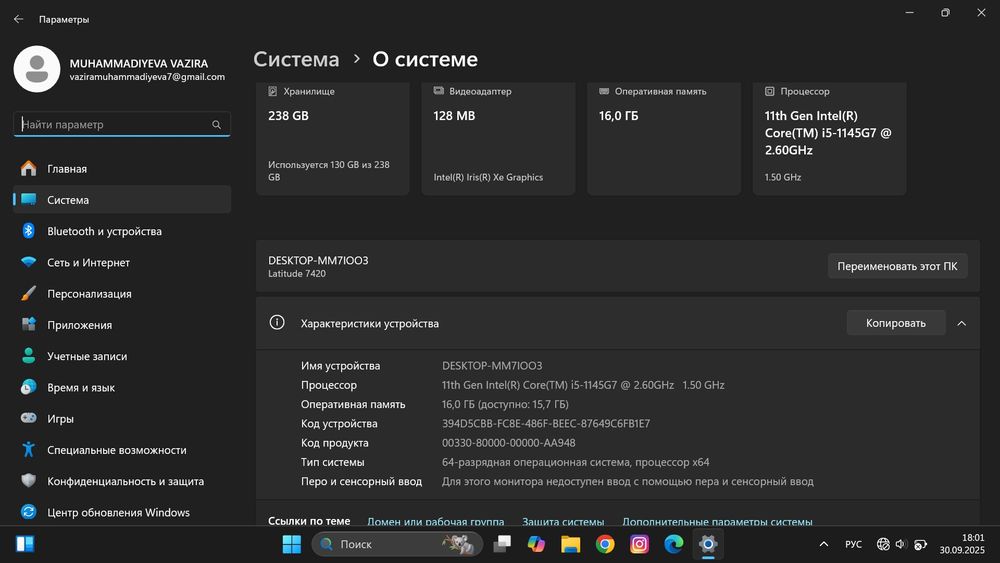Click the network globe icon in system tray
The width and height of the screenshot is (1000, 563).
(x=883, y=544)
